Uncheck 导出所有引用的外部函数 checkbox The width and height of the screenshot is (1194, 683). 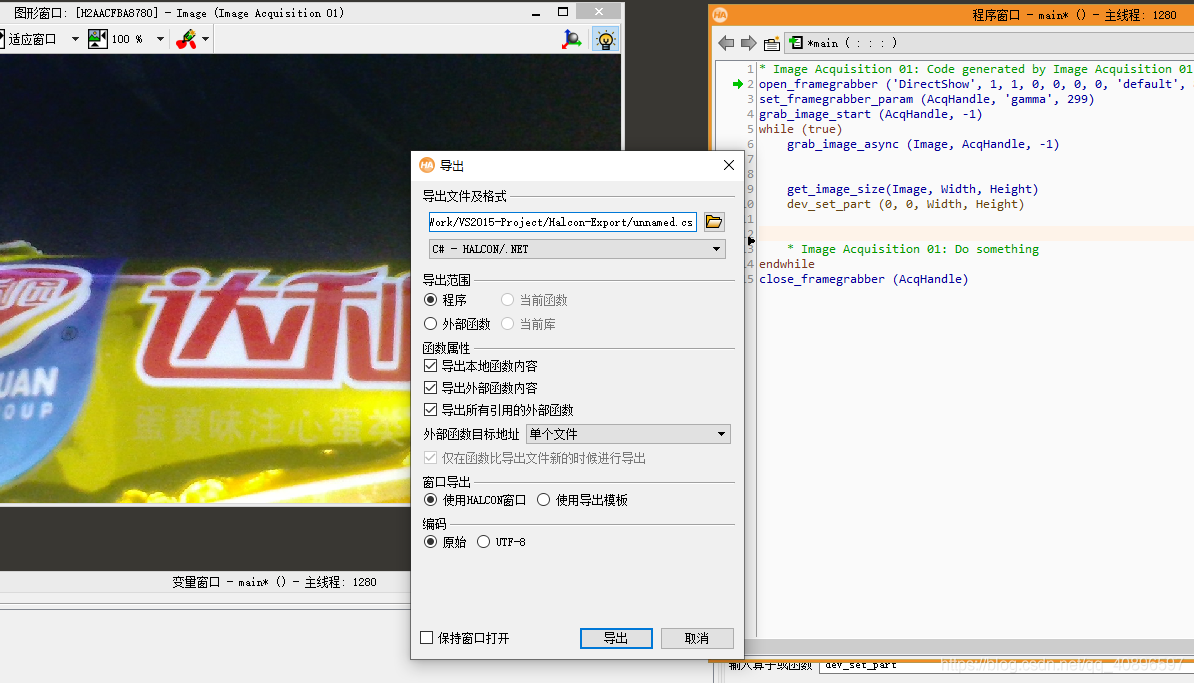(431, 410)
